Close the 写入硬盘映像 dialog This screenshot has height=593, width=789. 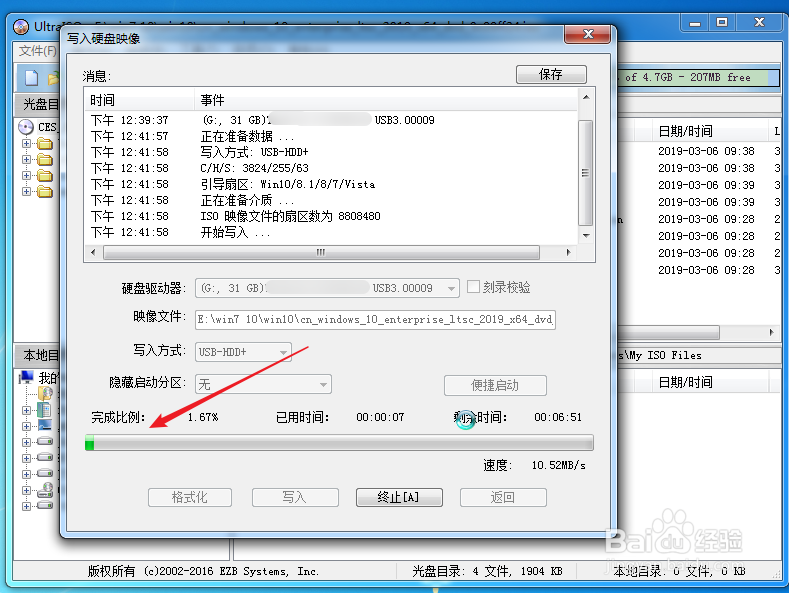click(x=588, y=34)
